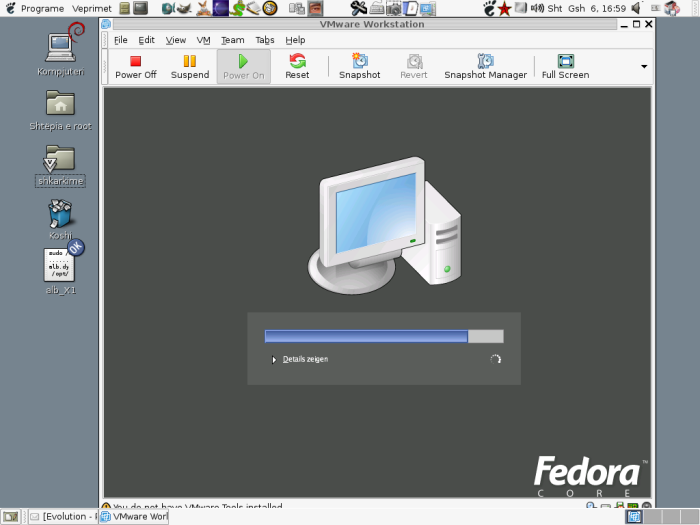Launch the terminal monitor icon in panel
Viewport: 700px width, 525px height.
tap(141, 8)
